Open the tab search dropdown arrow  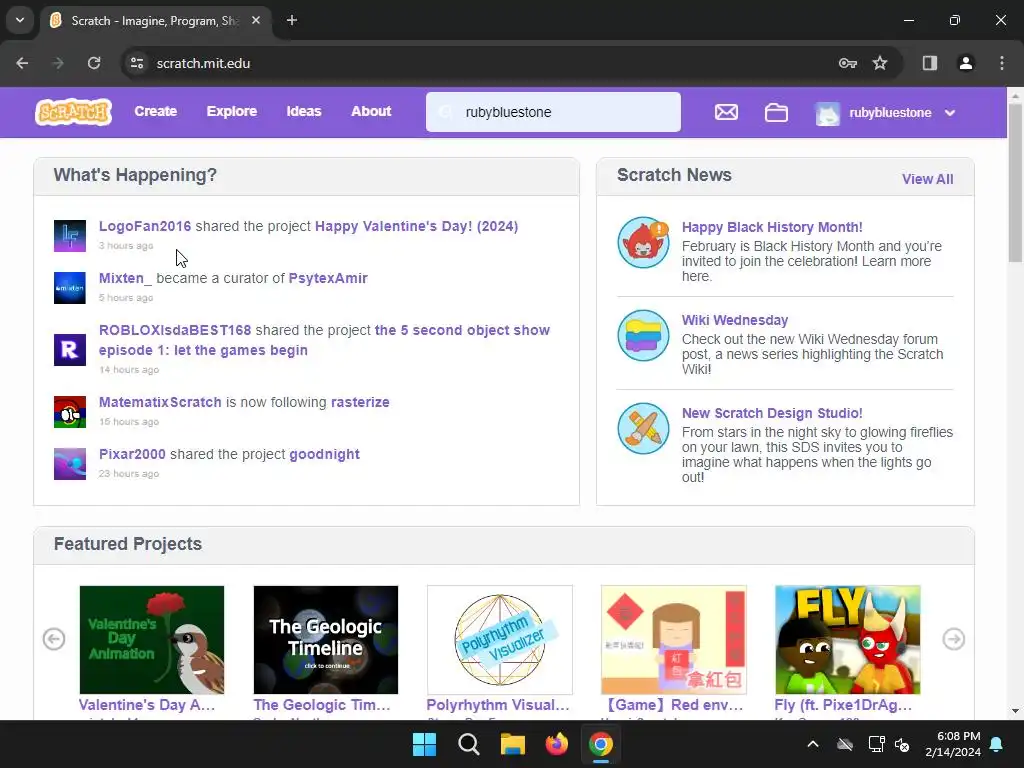click(x=20, y=20)
